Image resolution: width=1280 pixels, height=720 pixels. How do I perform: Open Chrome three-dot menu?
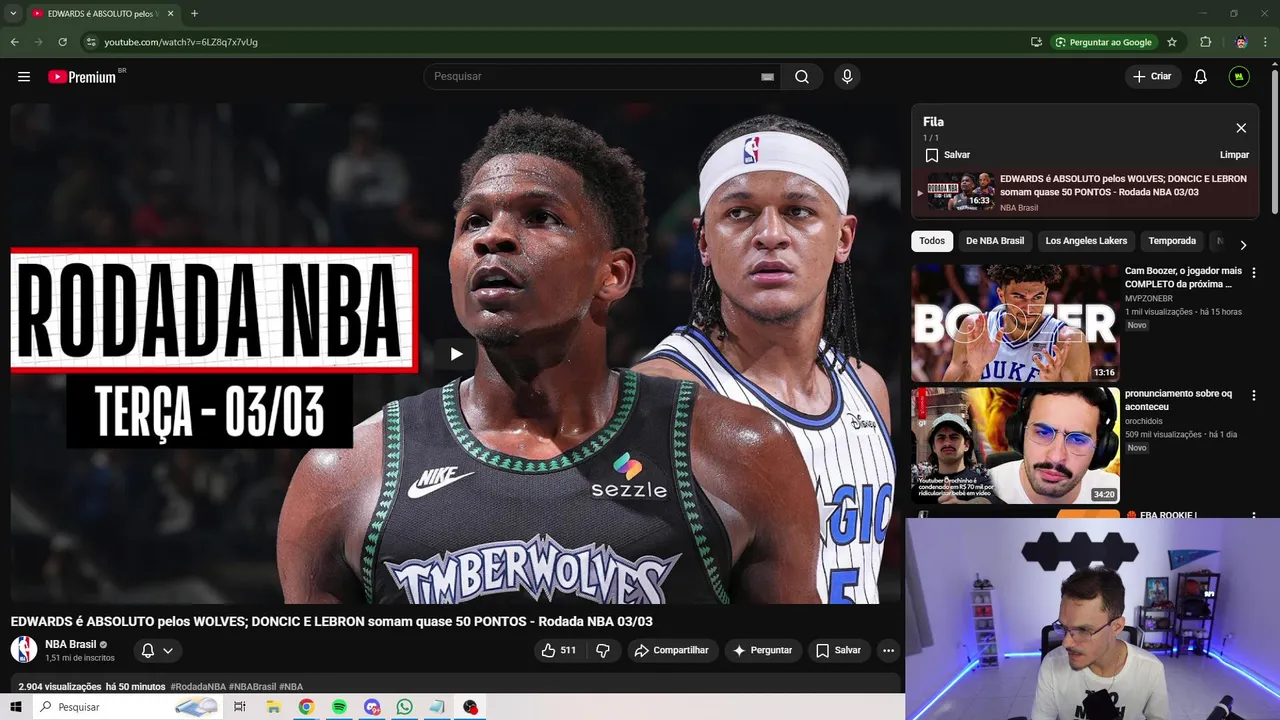pyautogui.click(x=1266, y=42)
